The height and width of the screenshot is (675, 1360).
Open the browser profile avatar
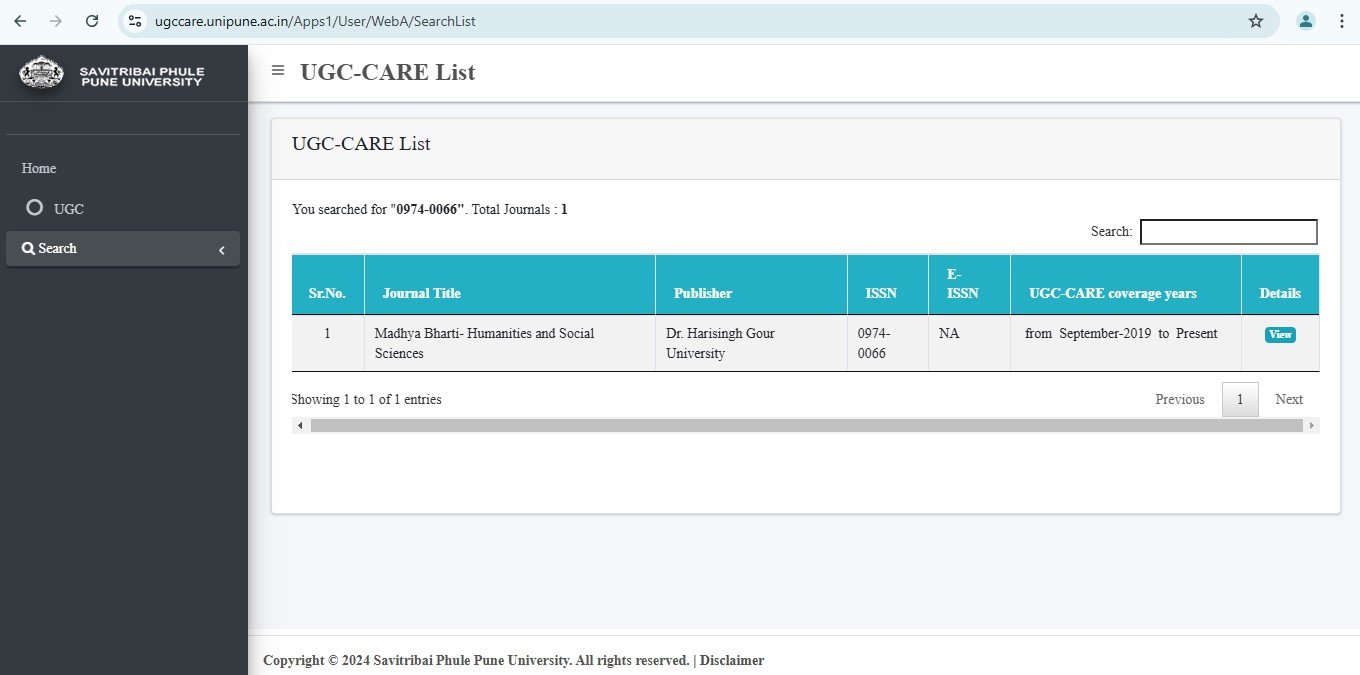point(1306,21)
